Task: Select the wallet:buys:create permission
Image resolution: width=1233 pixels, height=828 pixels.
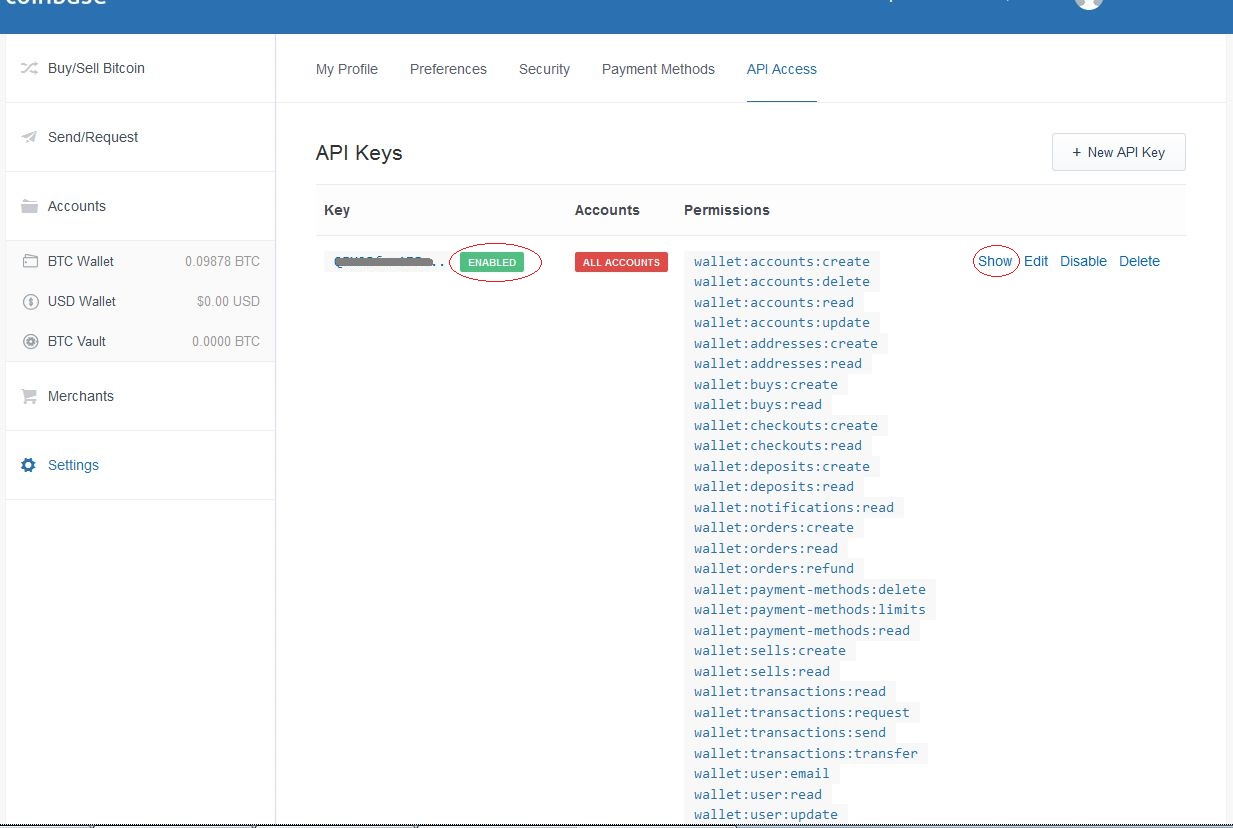Action: (x=766, y=384)
